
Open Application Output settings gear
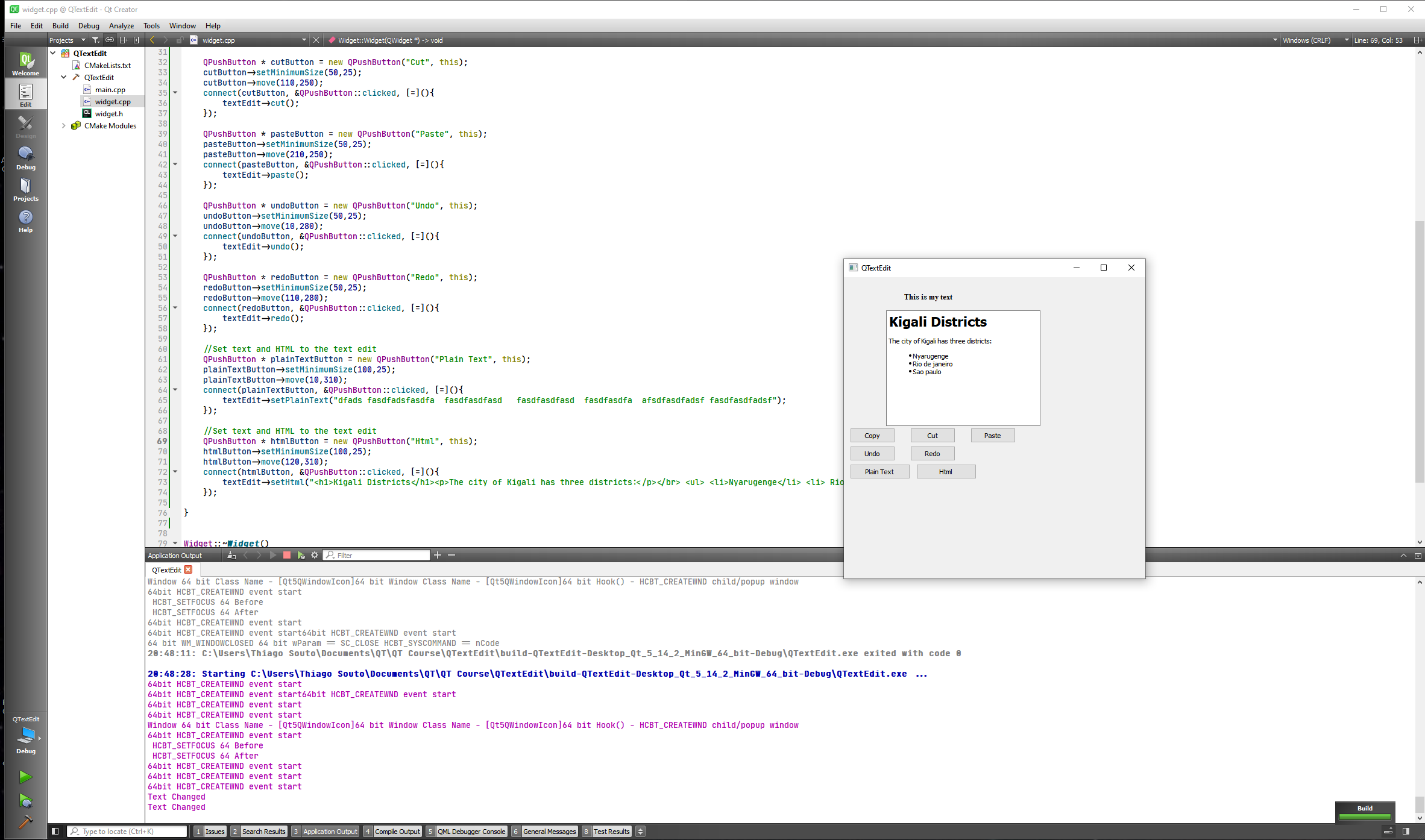pos(315,555)
